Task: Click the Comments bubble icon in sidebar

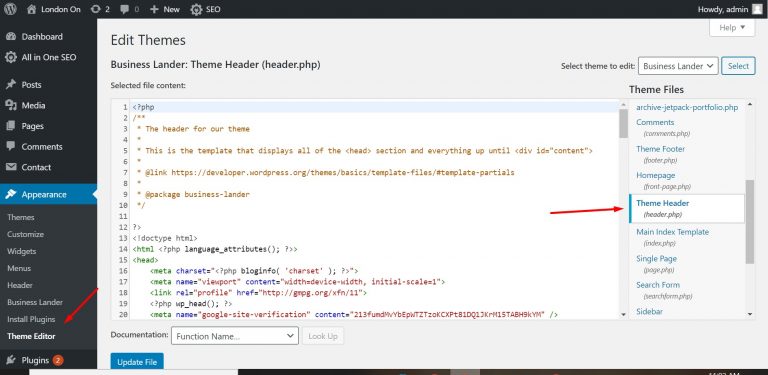Action: [11, 146]
